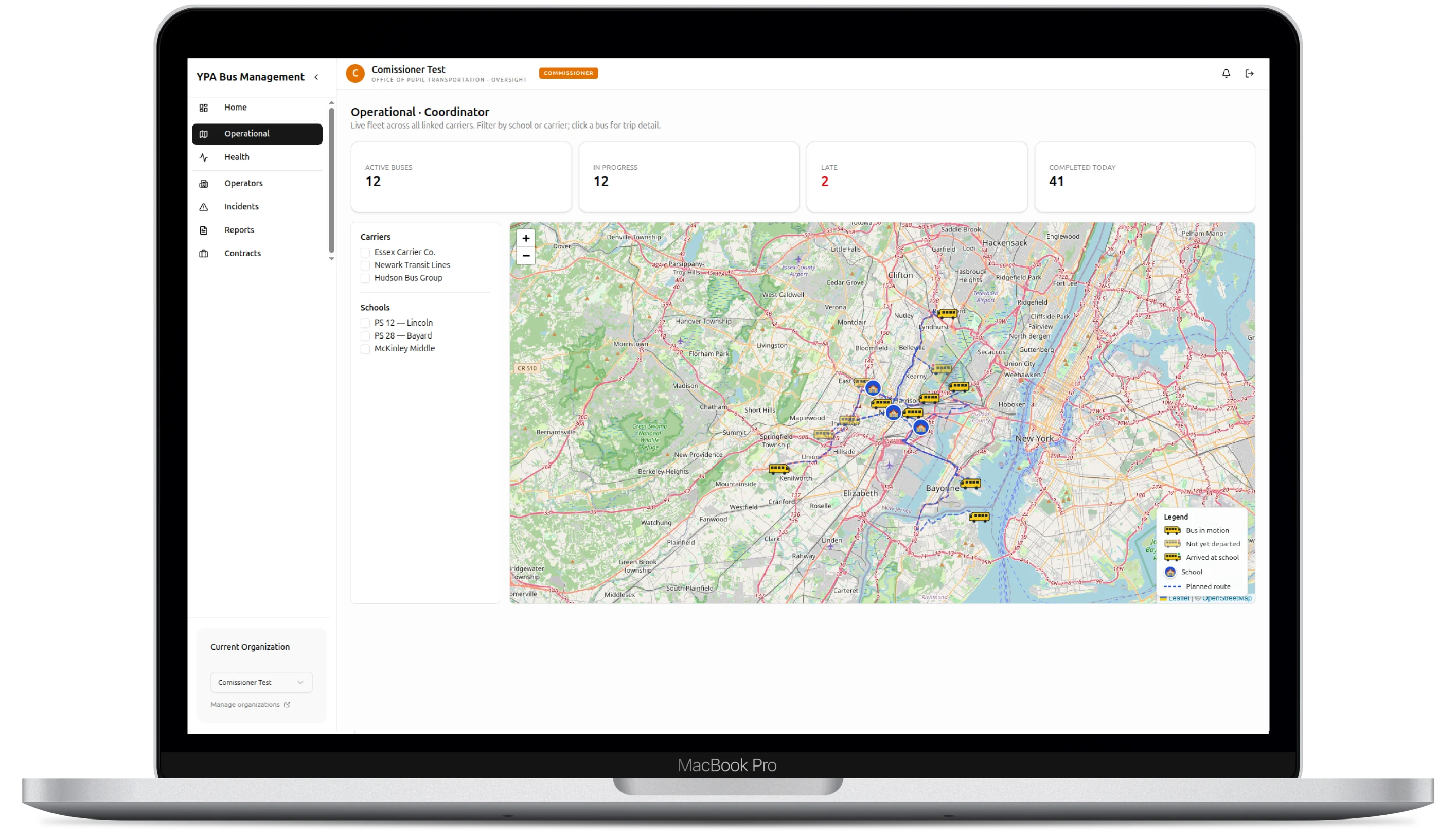The width and height of the screenshot is (1456, 837).
Task: Select the bus right of Bayonne label
Action: (970, 484)
